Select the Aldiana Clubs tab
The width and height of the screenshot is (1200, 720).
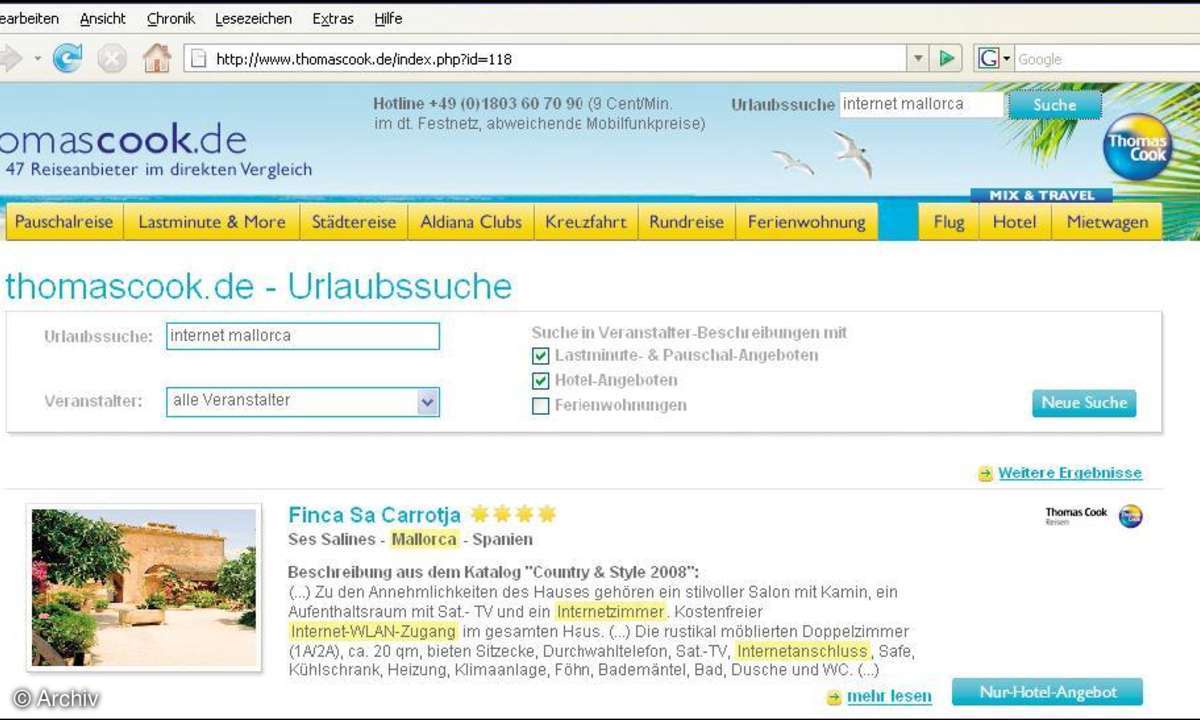pyautogui.click(x=471, y=222)
